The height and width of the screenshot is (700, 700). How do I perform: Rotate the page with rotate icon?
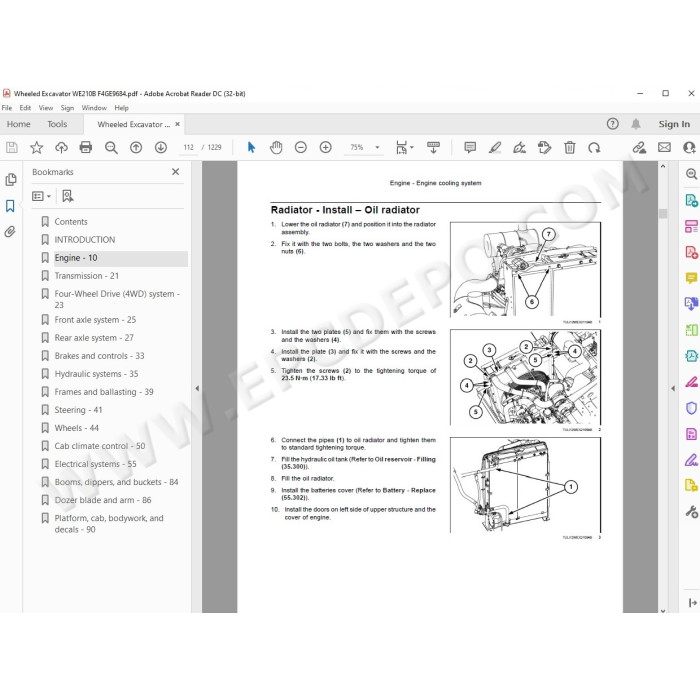(594, 147)
